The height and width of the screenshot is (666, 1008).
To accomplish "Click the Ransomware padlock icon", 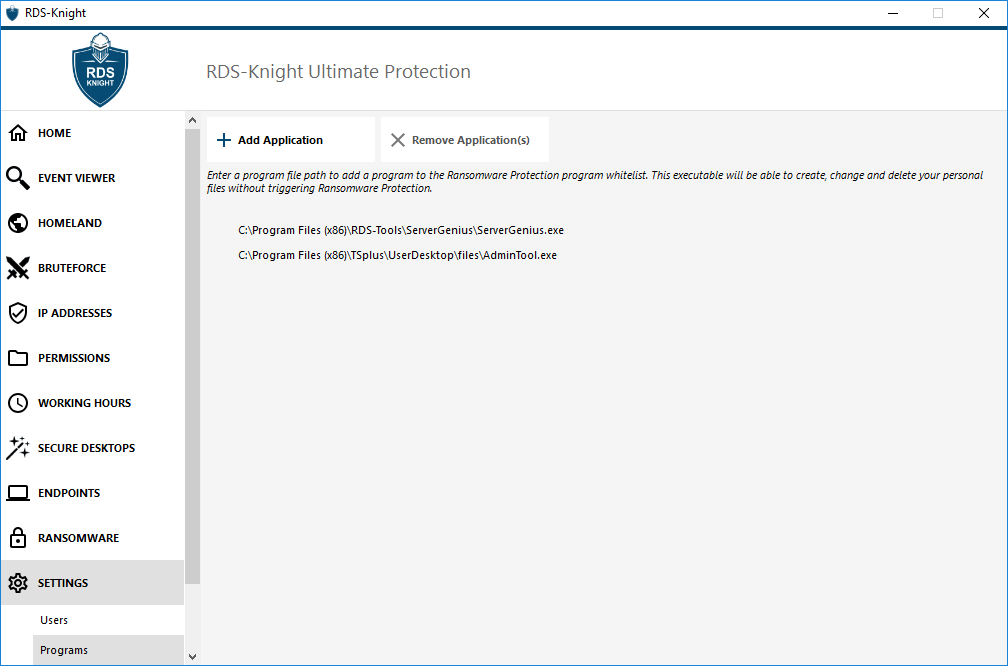I will click(x=18, y=537).
